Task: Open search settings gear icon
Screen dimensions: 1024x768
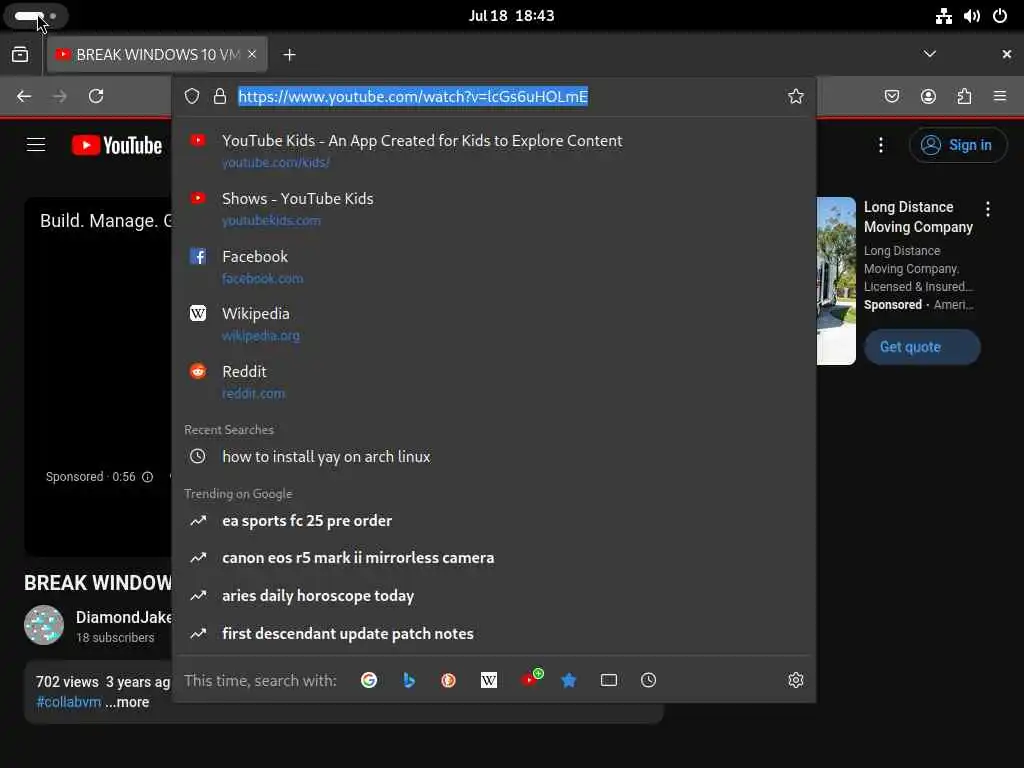Action: click(x=795, y=680)
